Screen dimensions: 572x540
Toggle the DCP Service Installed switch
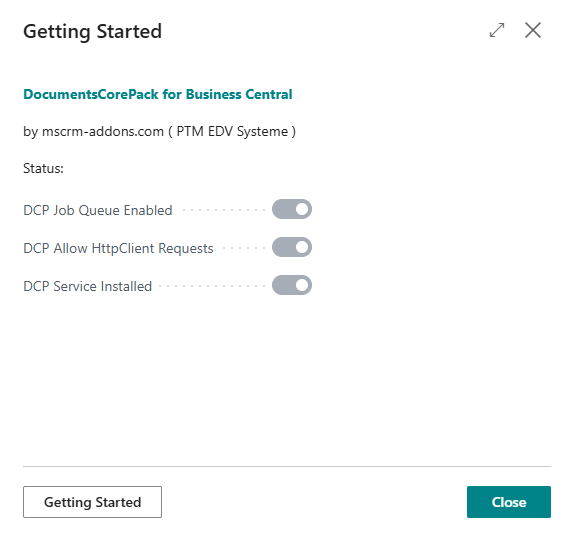(x=292, y=285)
